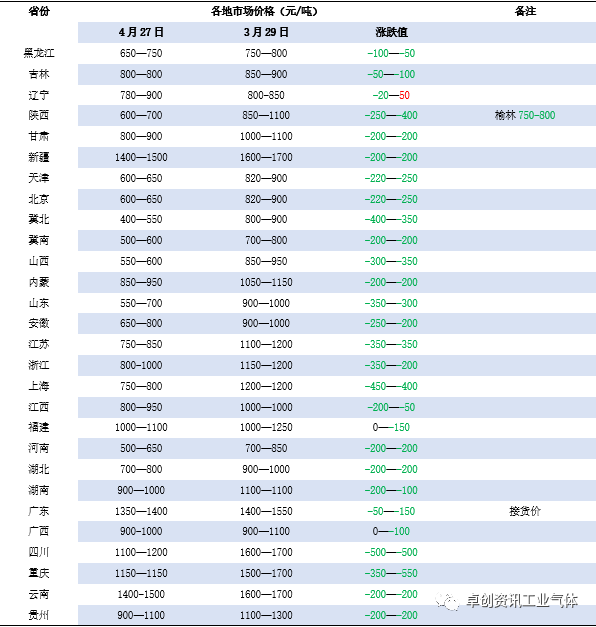Select the 4月27日 column header
Screen dimensions: 596x627
point(141,32)
